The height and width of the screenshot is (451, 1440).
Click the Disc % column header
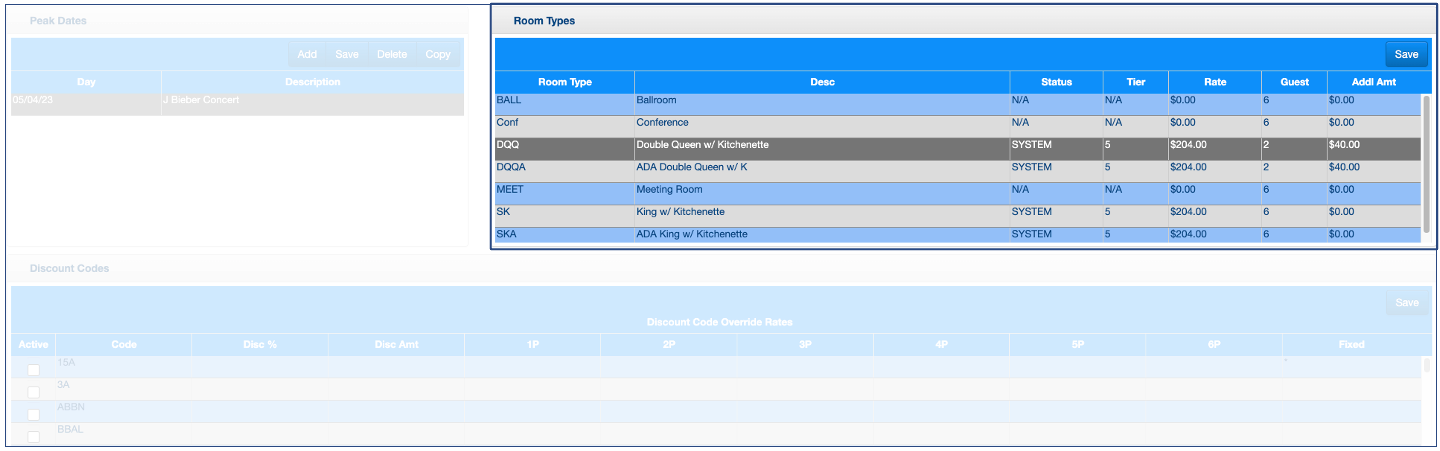tap(259, 344)
